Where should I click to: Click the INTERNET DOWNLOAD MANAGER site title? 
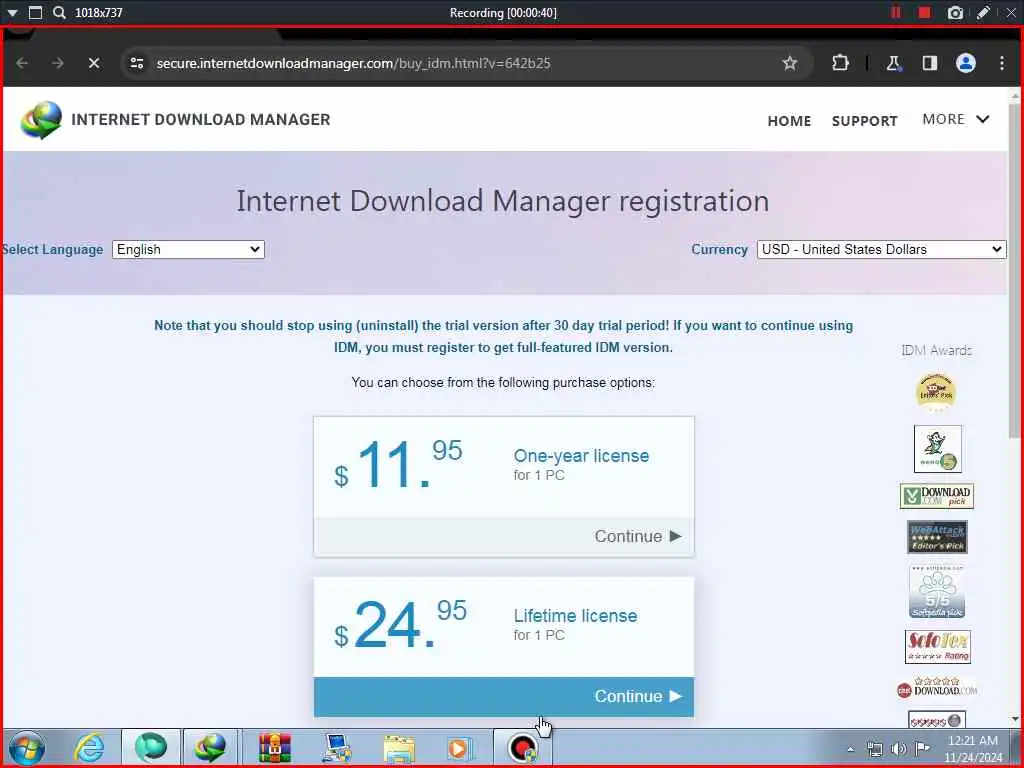click(200, 120)
